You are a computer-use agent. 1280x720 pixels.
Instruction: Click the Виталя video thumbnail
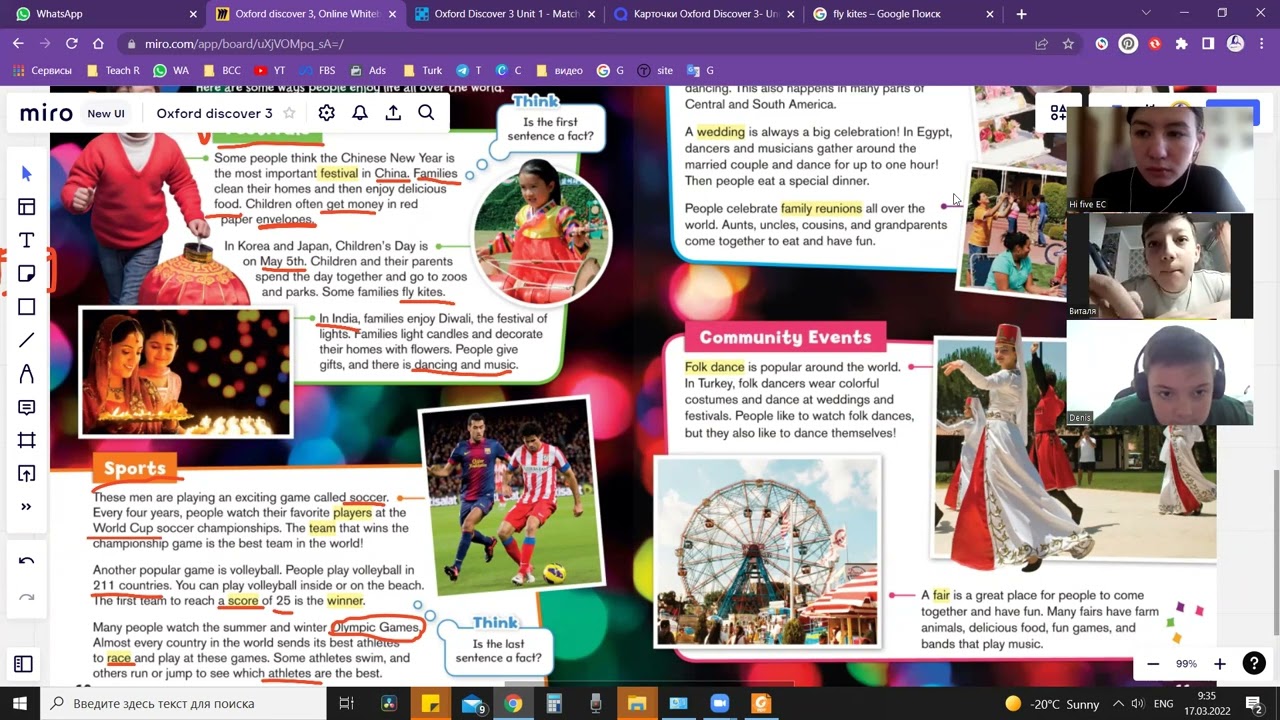[x=1159, y=266]
